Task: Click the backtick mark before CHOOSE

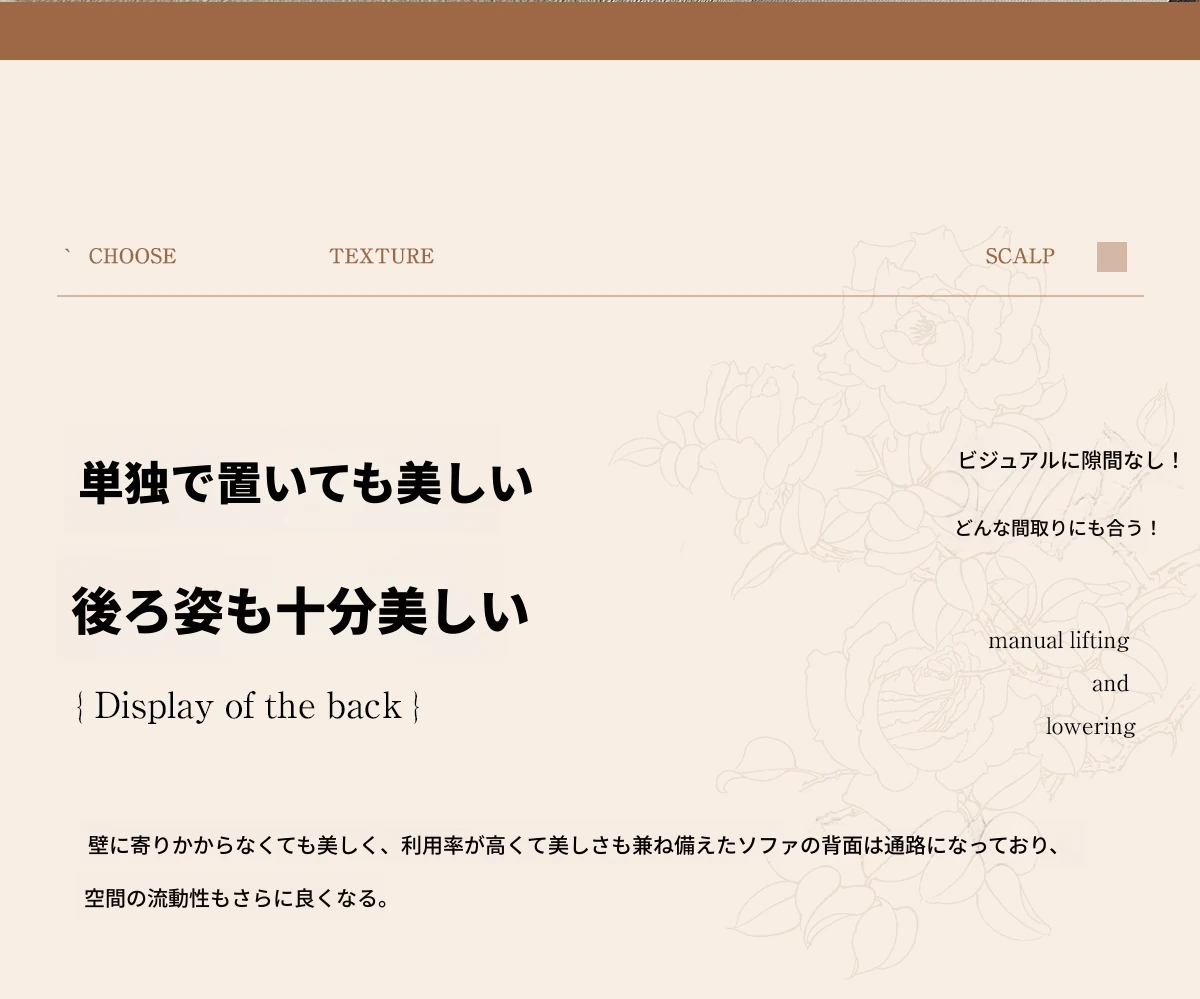Action: point(68,252)
